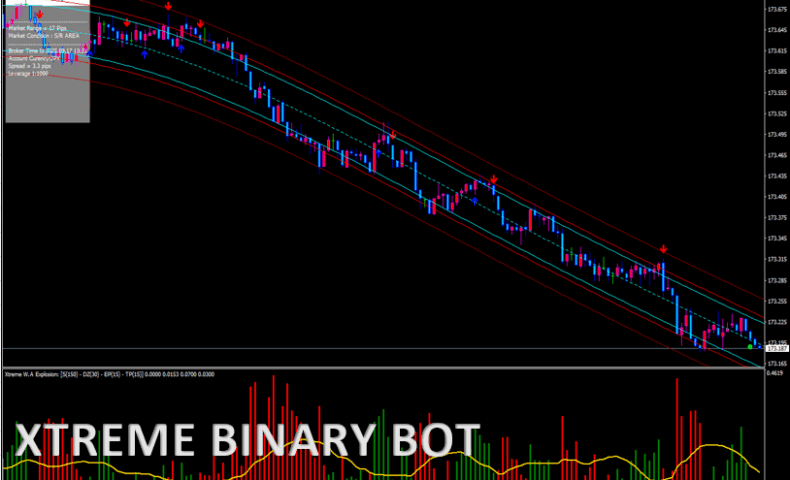
Task: Click the current price tag 173.187
Action: pos(776,349)
